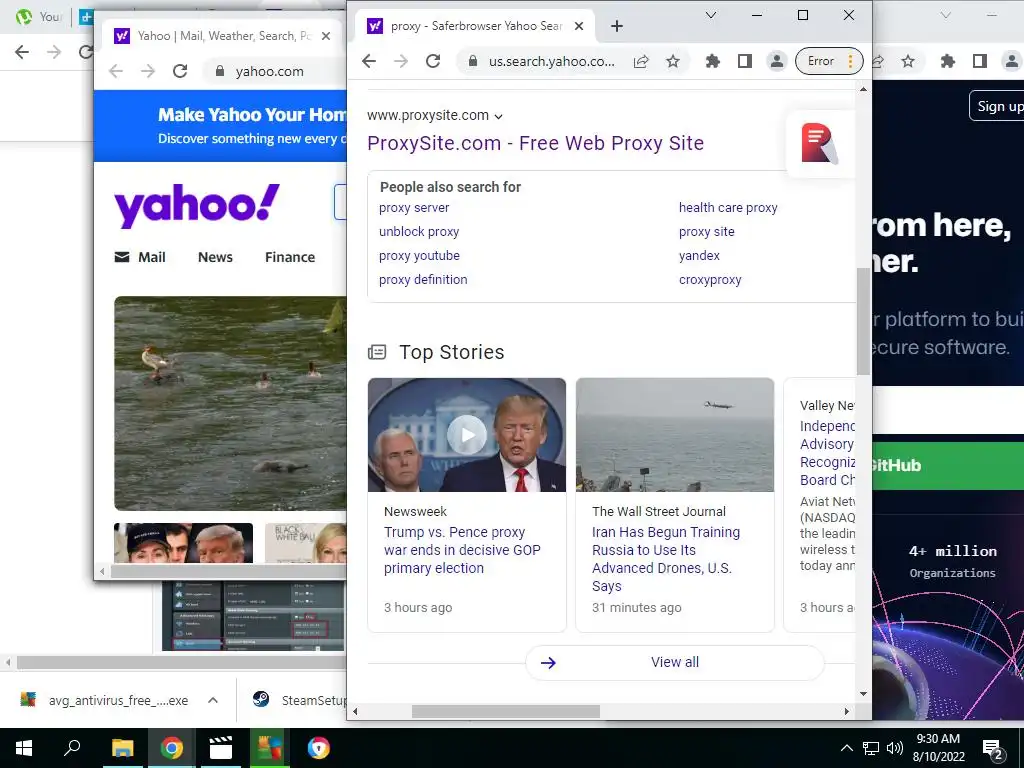Click the yahoo! logo
Viewport: 1024px width, 768px height.
(197, 204)
